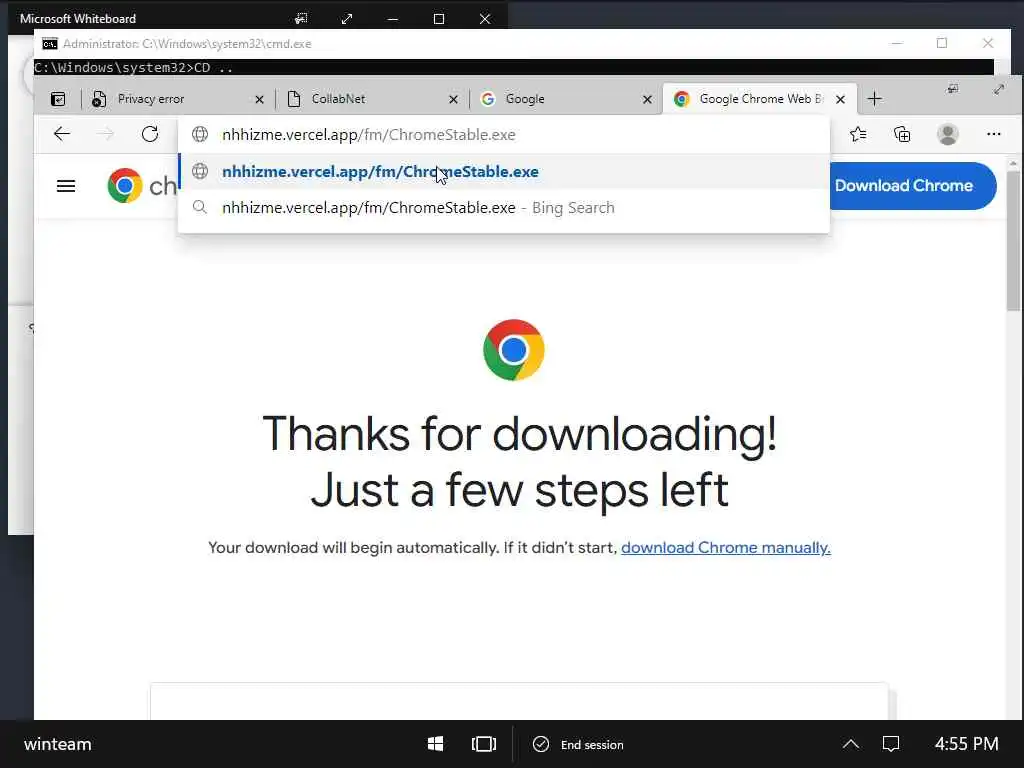Screen dimensions: 1024x768
Task: Close the Microsoft Whiteboard window
Action: pyautogui.click(x=485, y=19)
